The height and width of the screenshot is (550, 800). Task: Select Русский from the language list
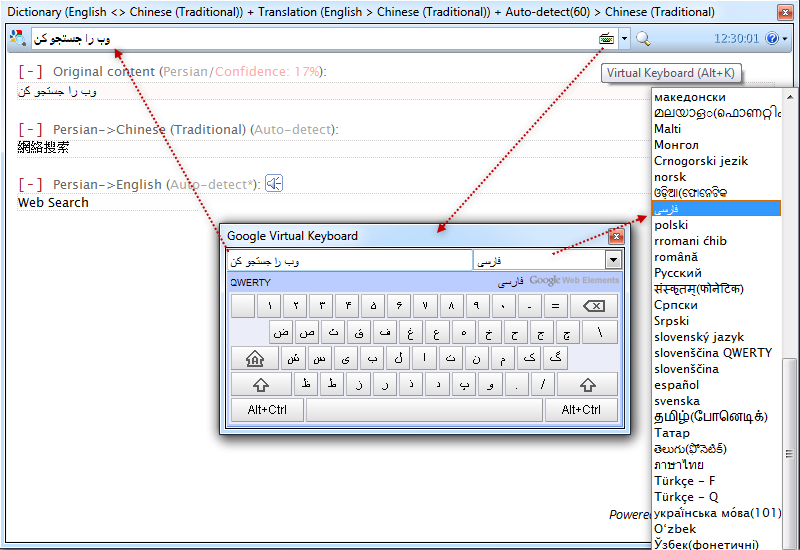[x=678, y=273]
